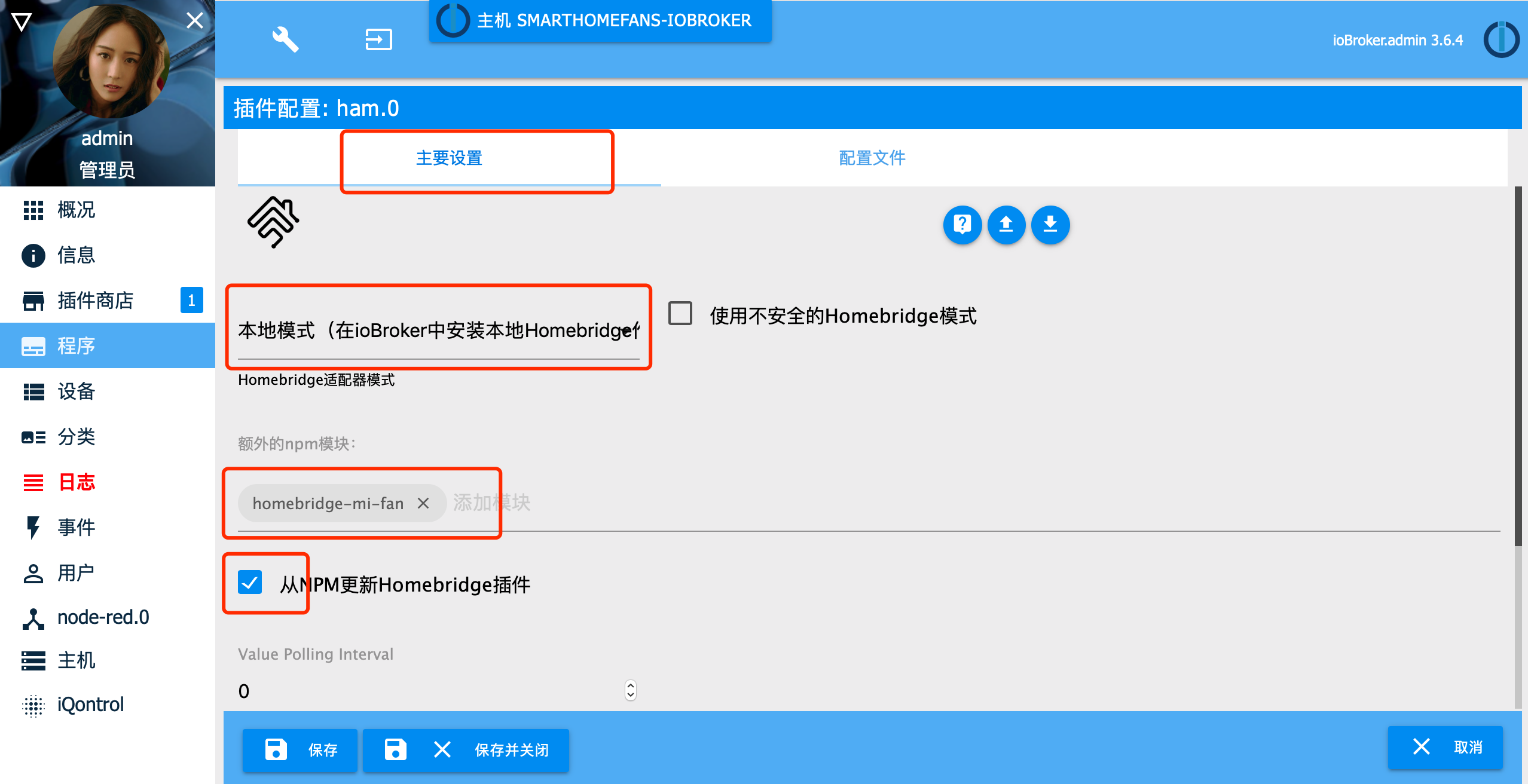Open node-red.0 in the sidebar
1528x784 pixels.
[x=108, y=617]
